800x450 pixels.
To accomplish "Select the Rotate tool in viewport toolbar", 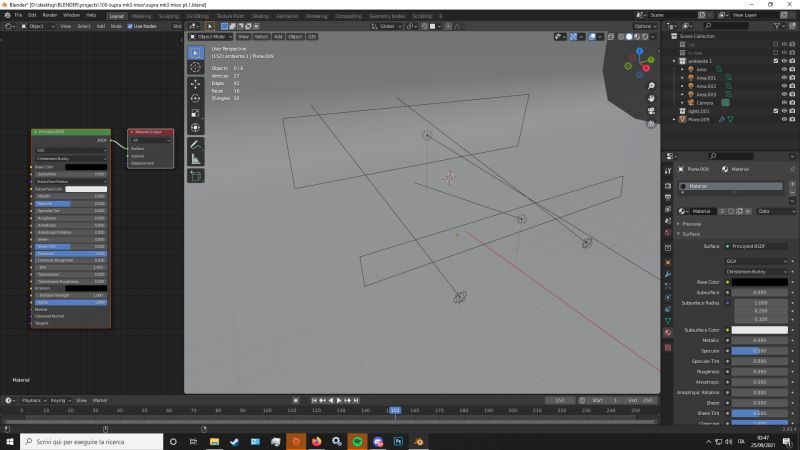I will tap(195, 98).
